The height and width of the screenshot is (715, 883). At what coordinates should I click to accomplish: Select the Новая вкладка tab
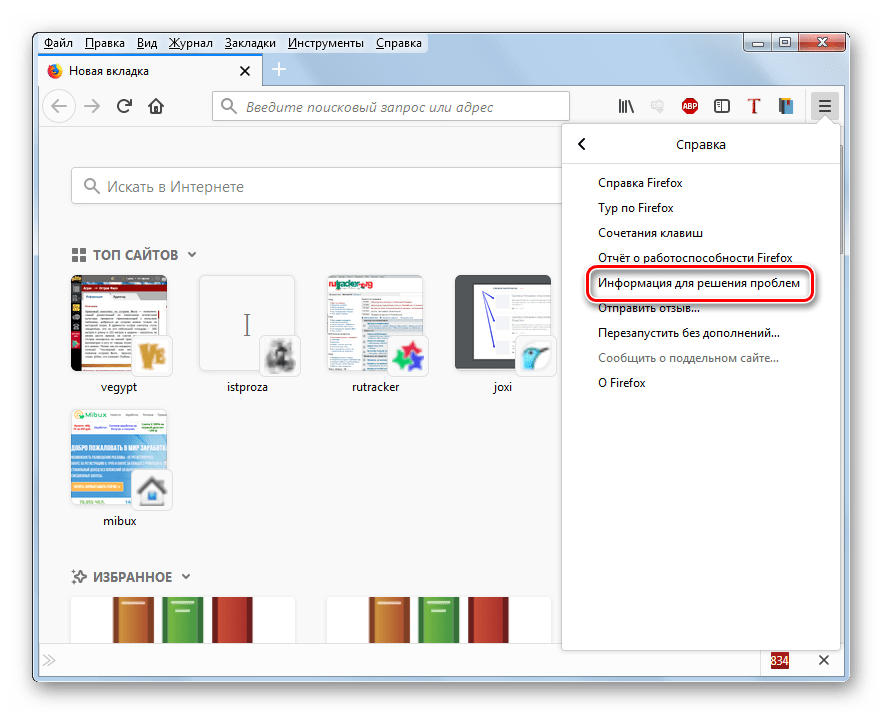click(x=150, y=71)
